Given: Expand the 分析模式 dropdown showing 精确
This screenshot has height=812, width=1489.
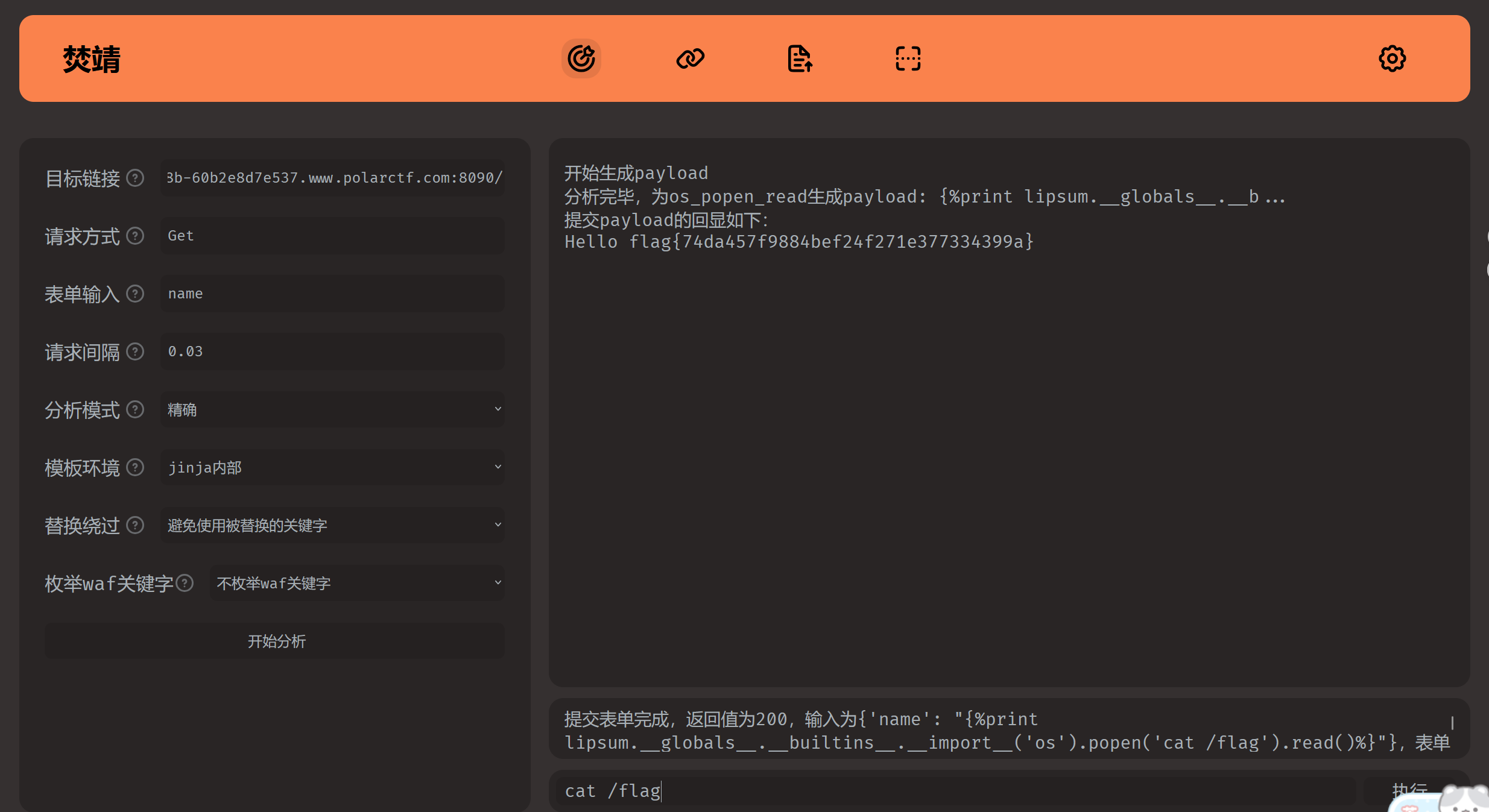Looking at the screenshot, I should click(x=332, y=409).
